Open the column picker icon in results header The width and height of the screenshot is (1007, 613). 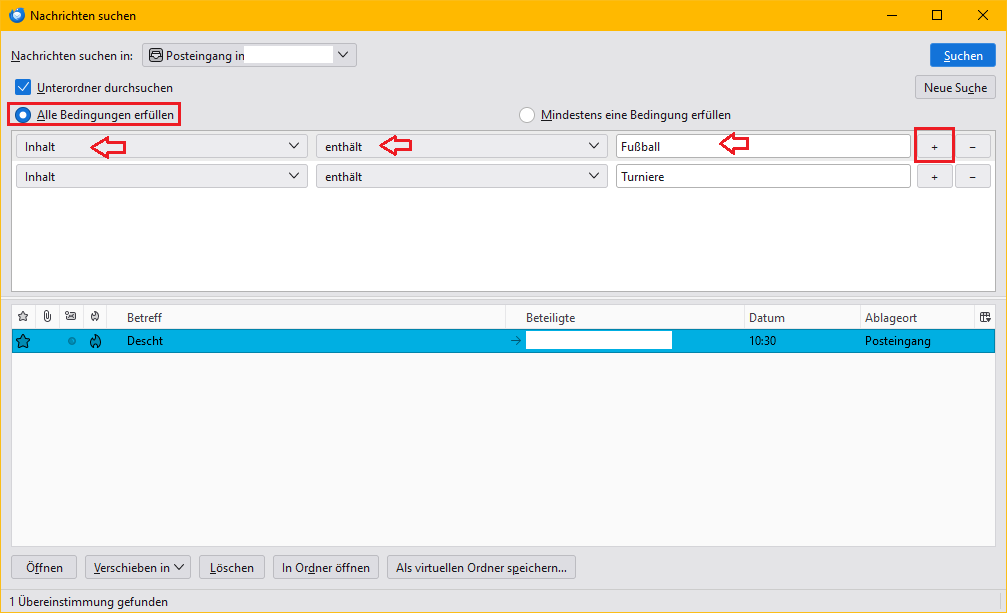(985, 317)
